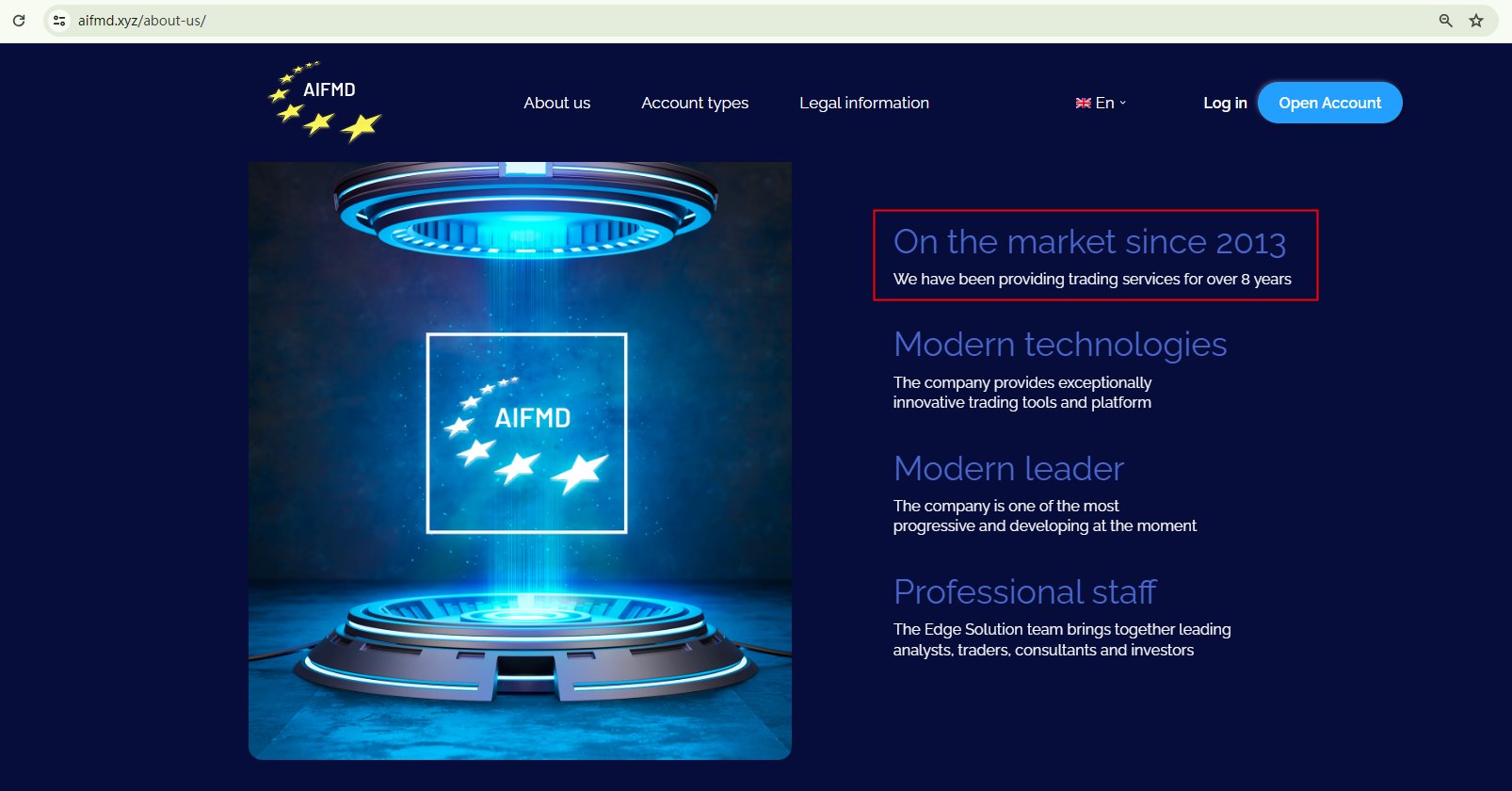Click the 'Modern technologies' heading

pyautogui.click(x=1060, y=345)
